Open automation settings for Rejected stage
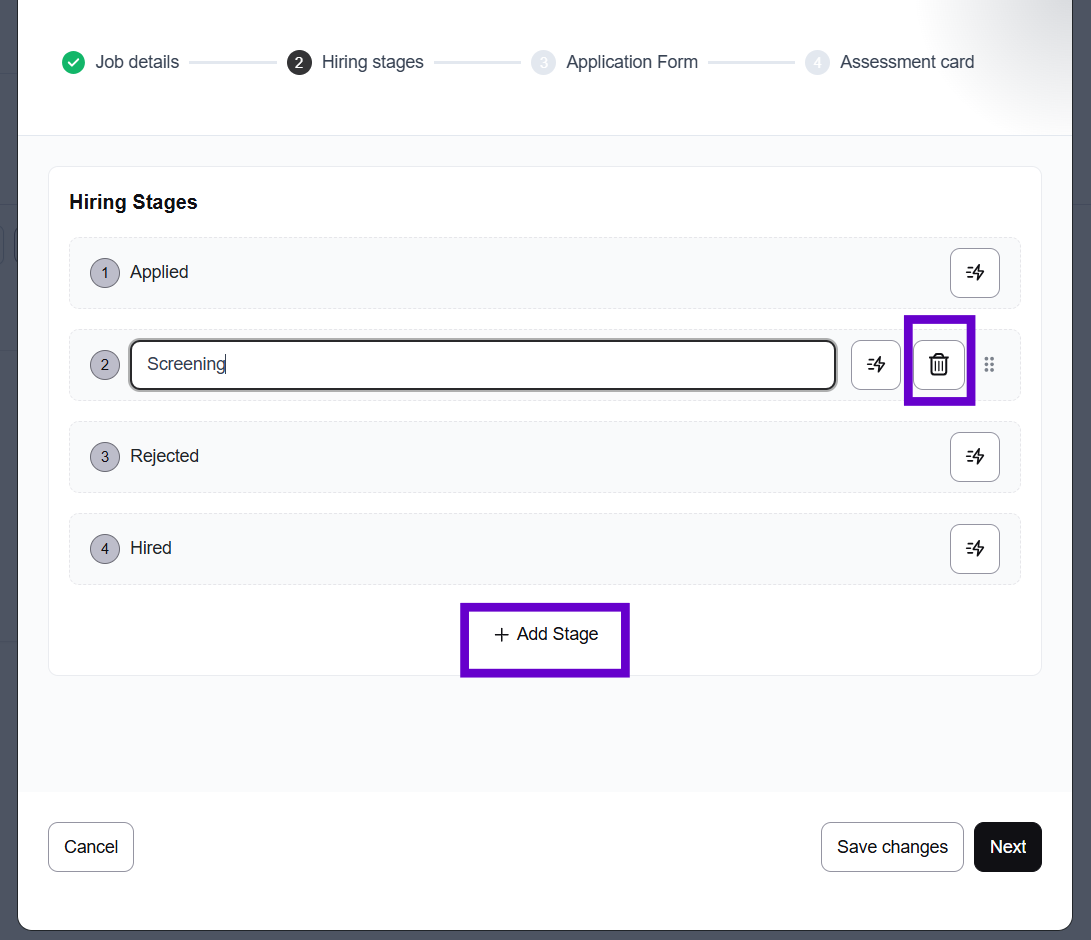Viewport: 1091px width, 940px height. coord(974,457)
